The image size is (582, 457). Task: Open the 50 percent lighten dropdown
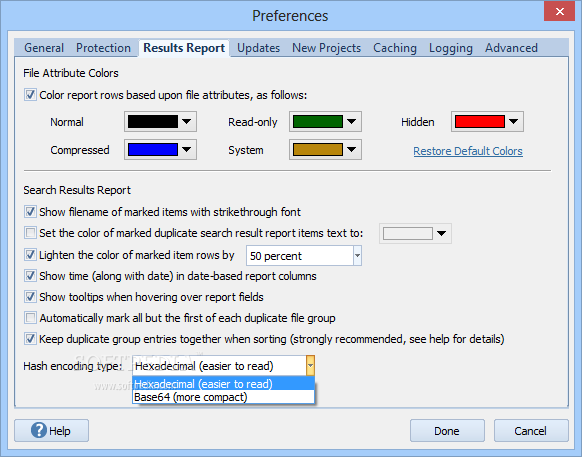(357, 255)
